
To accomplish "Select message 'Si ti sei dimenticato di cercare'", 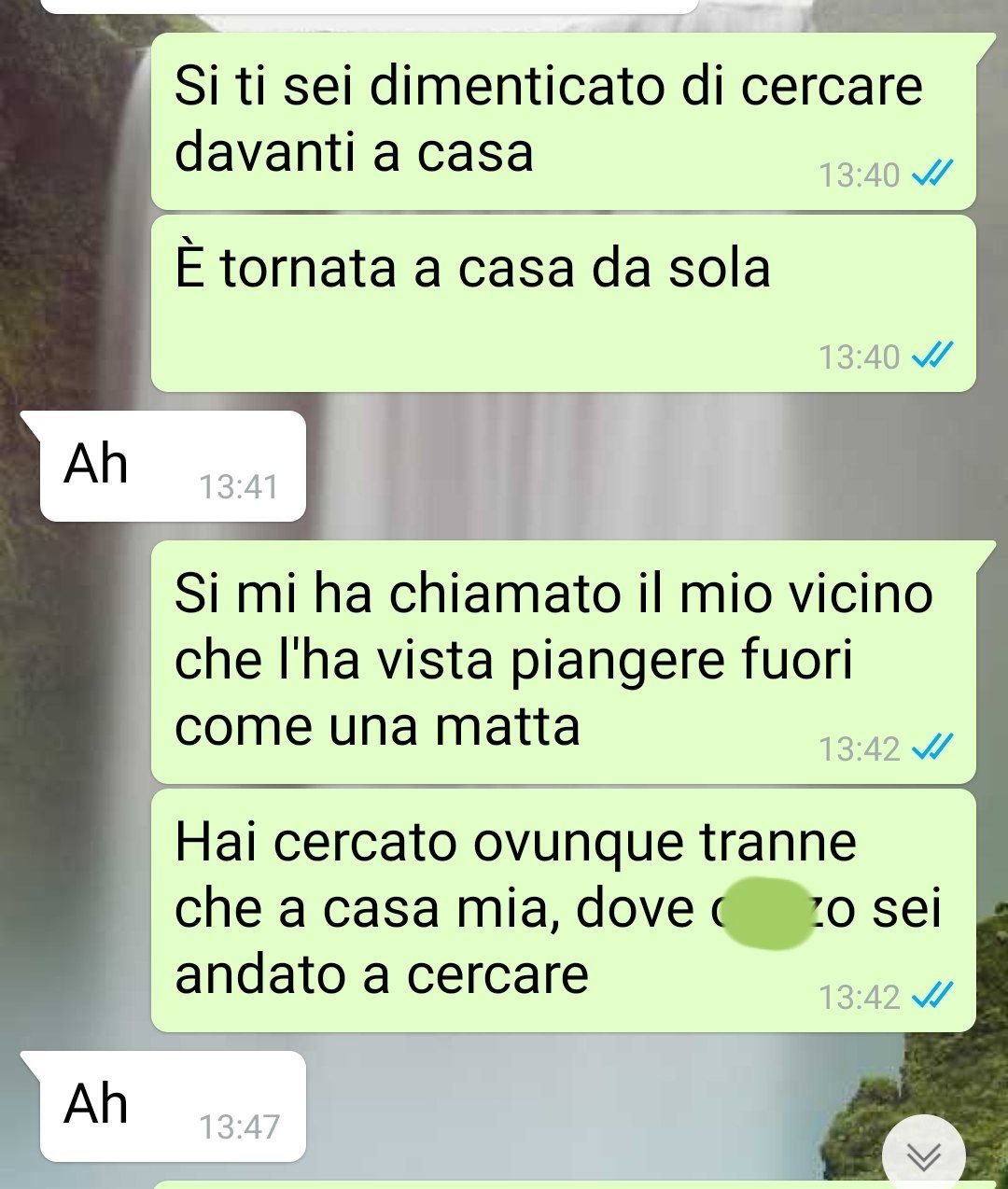I will click(564, 121).
